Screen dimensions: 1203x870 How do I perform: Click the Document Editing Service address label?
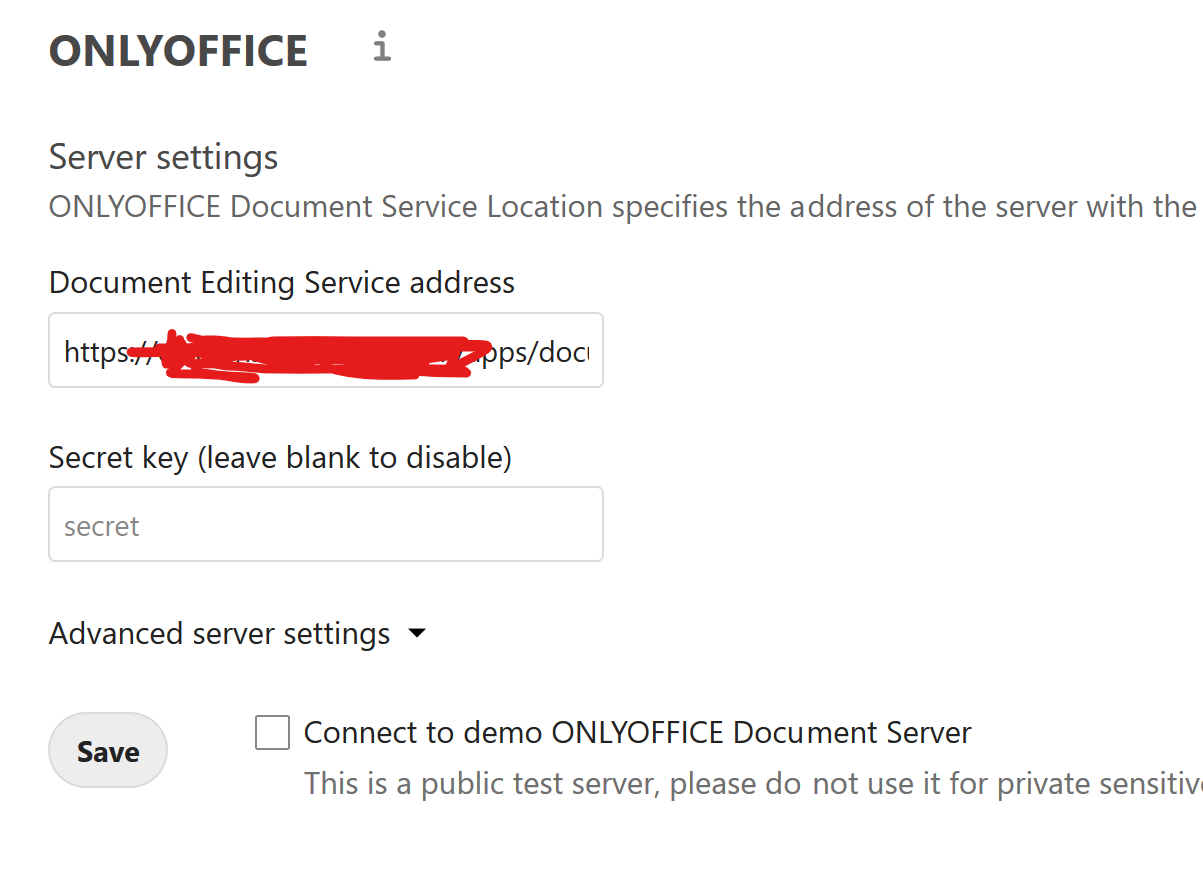tap(282, 283)
